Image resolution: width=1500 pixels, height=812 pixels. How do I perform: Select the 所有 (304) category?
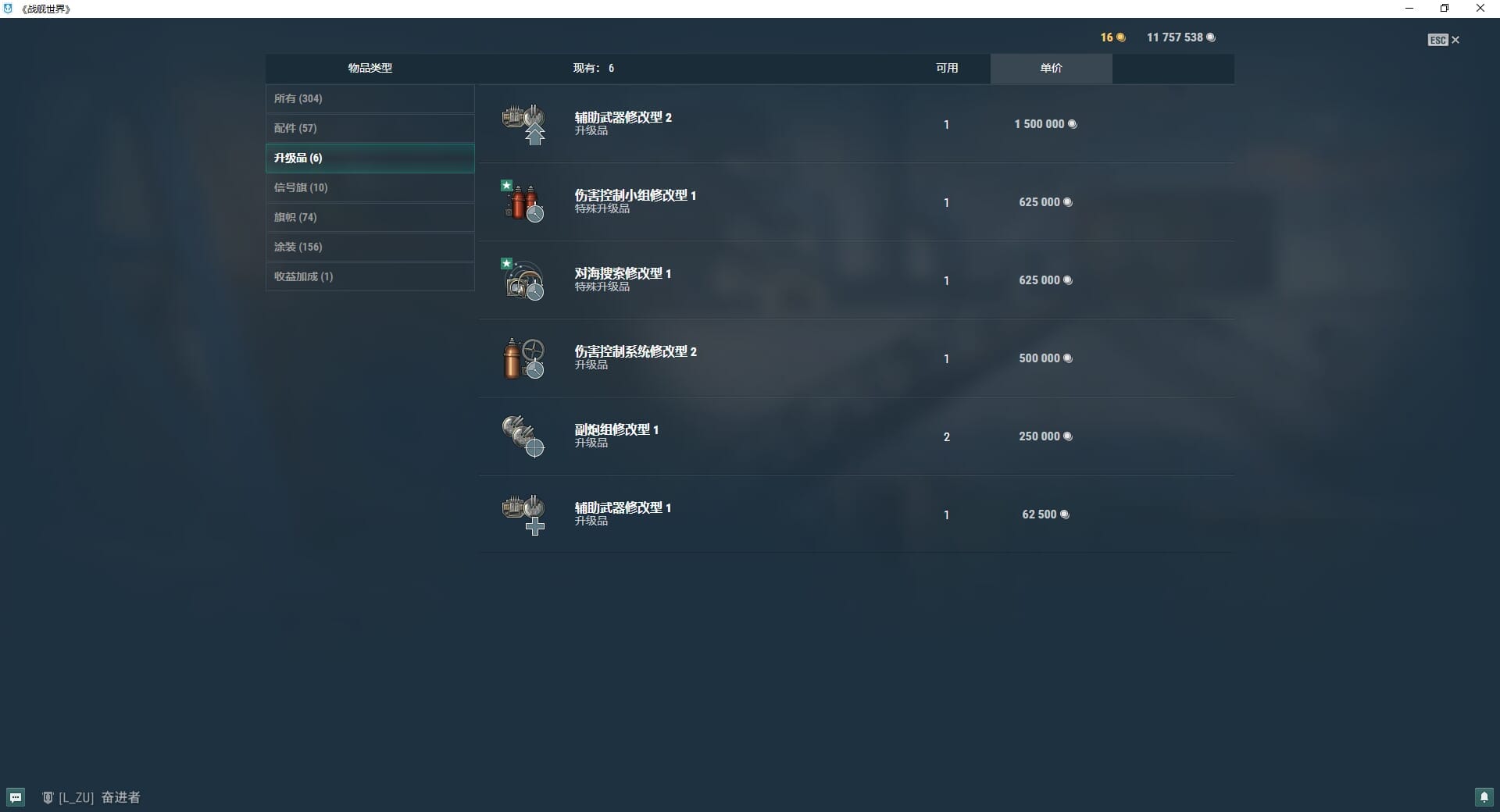point(370,98)
